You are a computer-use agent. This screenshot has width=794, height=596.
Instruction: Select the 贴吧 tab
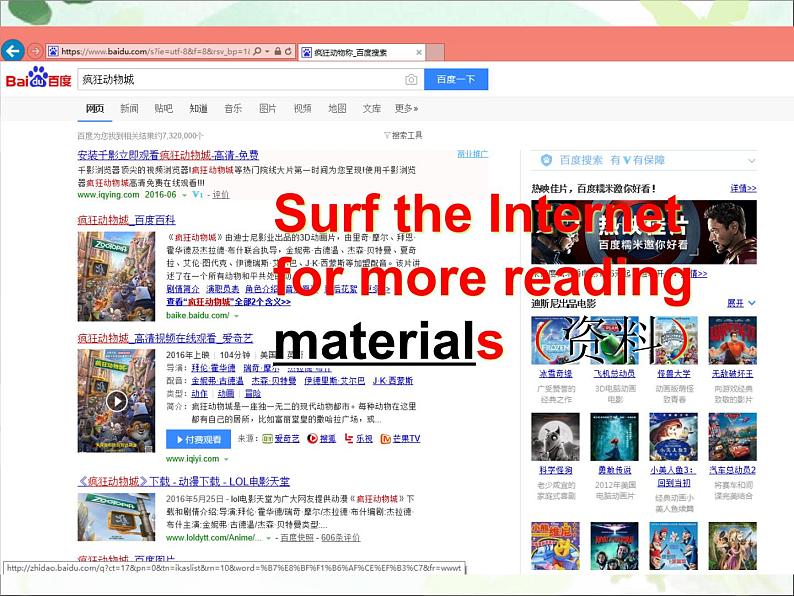pyautogui.click(x=164, y=108)
